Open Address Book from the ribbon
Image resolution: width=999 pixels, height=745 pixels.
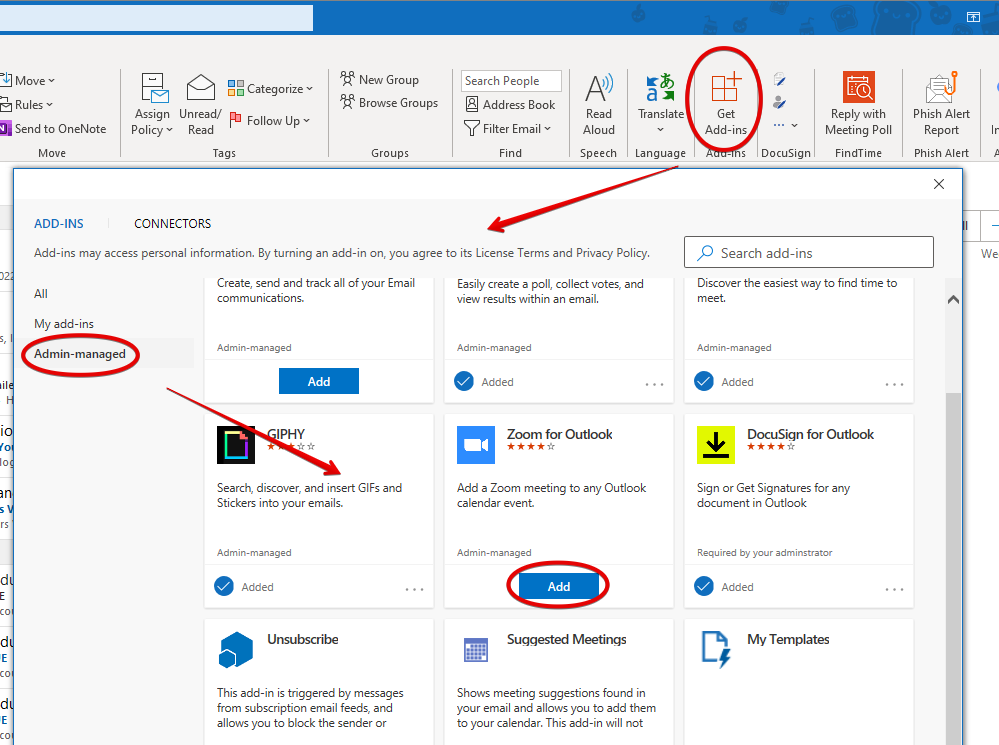[x=510, y=104]
